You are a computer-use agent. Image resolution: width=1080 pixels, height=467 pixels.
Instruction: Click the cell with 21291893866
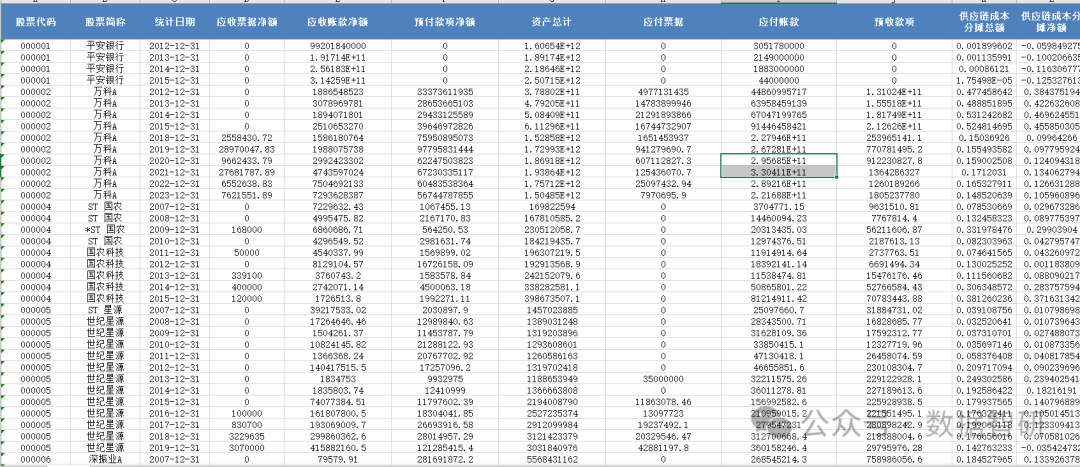click(x=663, y=115)
